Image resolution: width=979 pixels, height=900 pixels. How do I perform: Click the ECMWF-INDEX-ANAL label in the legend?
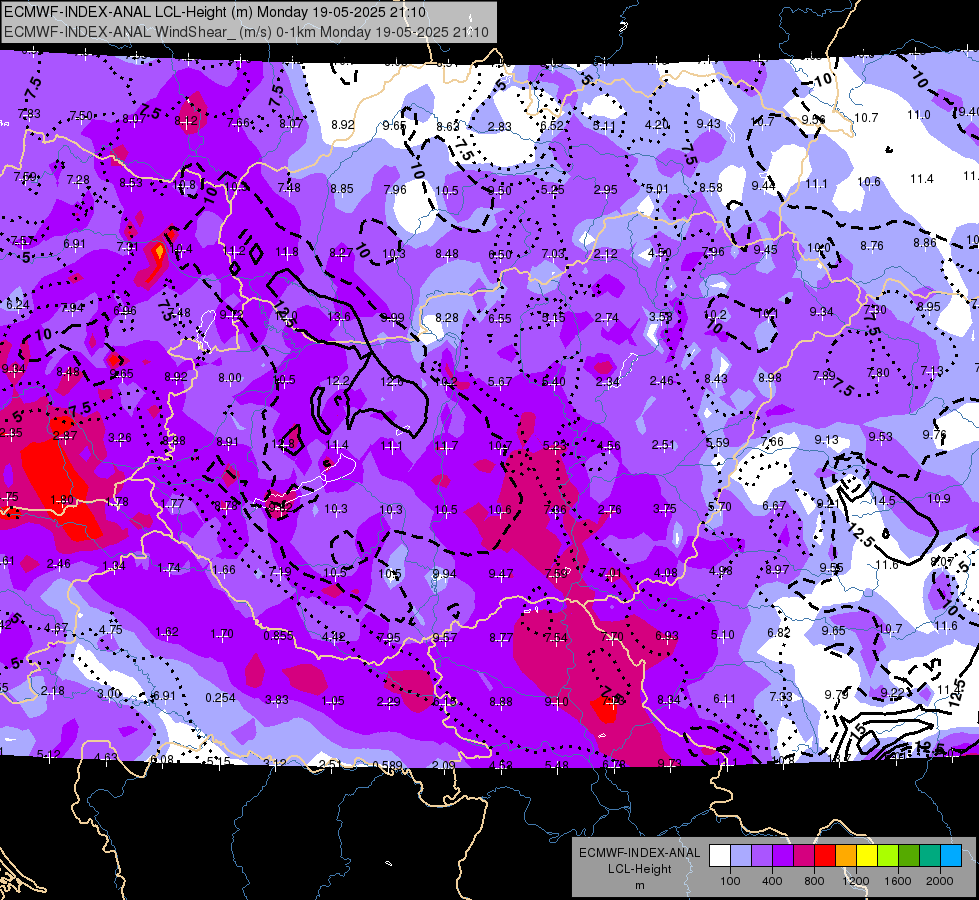(639, 853)
